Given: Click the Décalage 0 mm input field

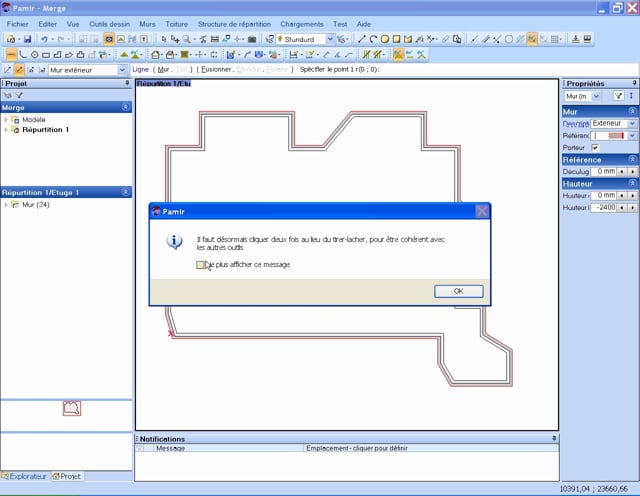Looking at the screenshot, I should point(604,171).
